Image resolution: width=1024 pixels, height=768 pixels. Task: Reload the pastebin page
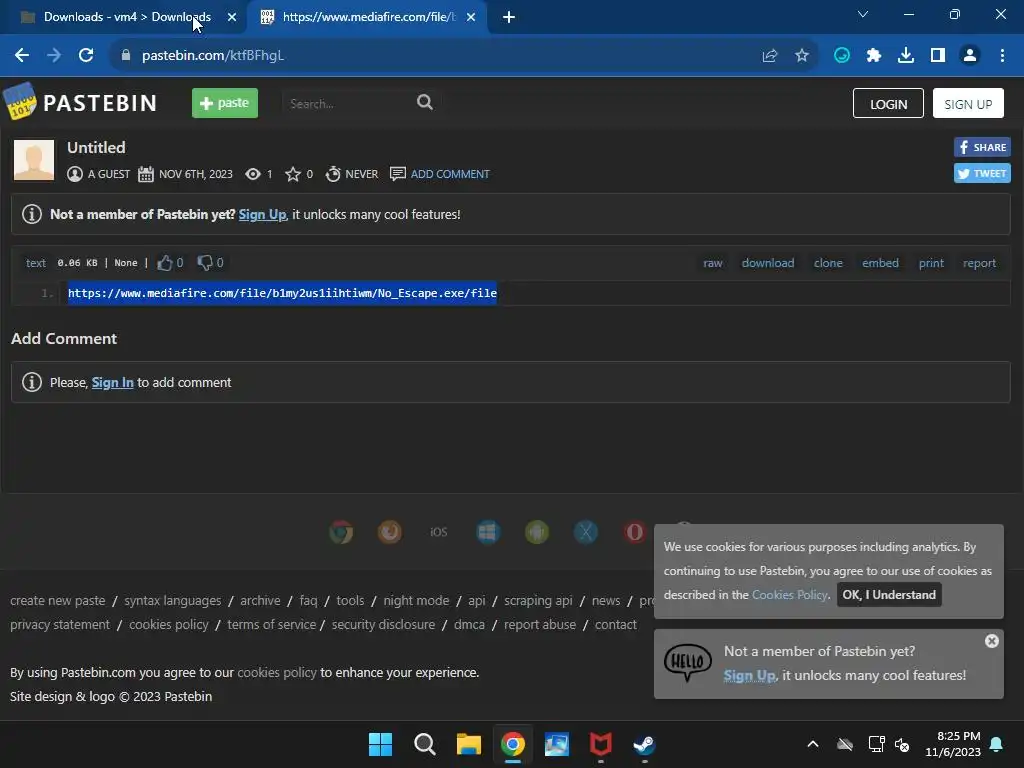coord(86,56)
